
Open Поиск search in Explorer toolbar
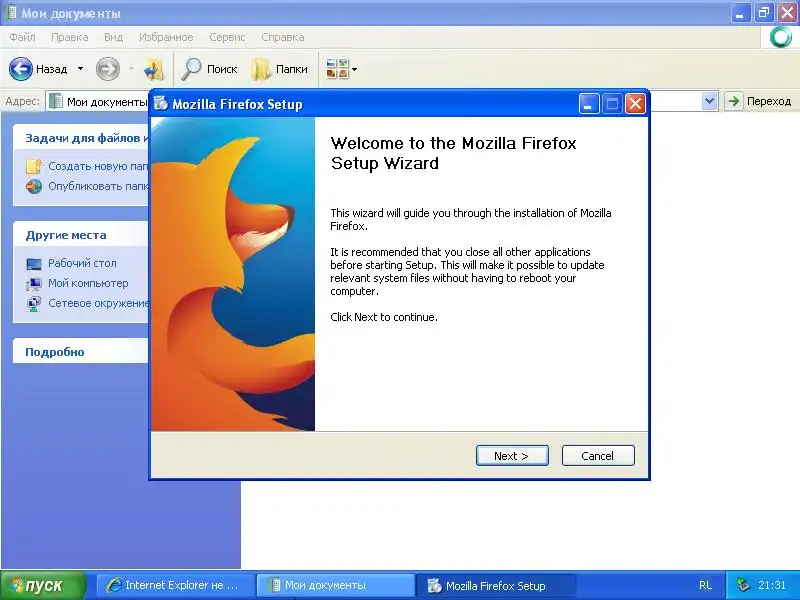tap(210, 69)
